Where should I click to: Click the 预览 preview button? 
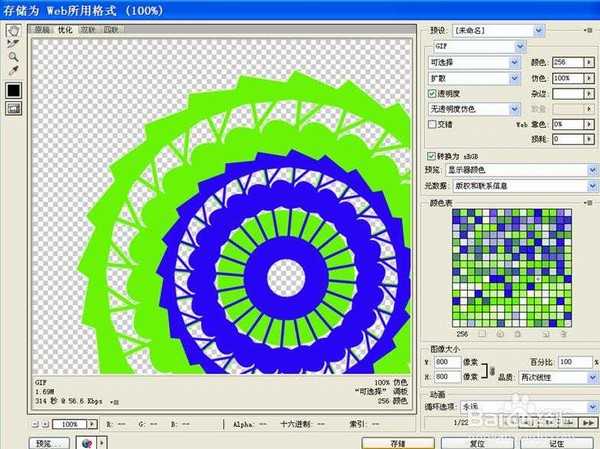(x=45, y=442)
